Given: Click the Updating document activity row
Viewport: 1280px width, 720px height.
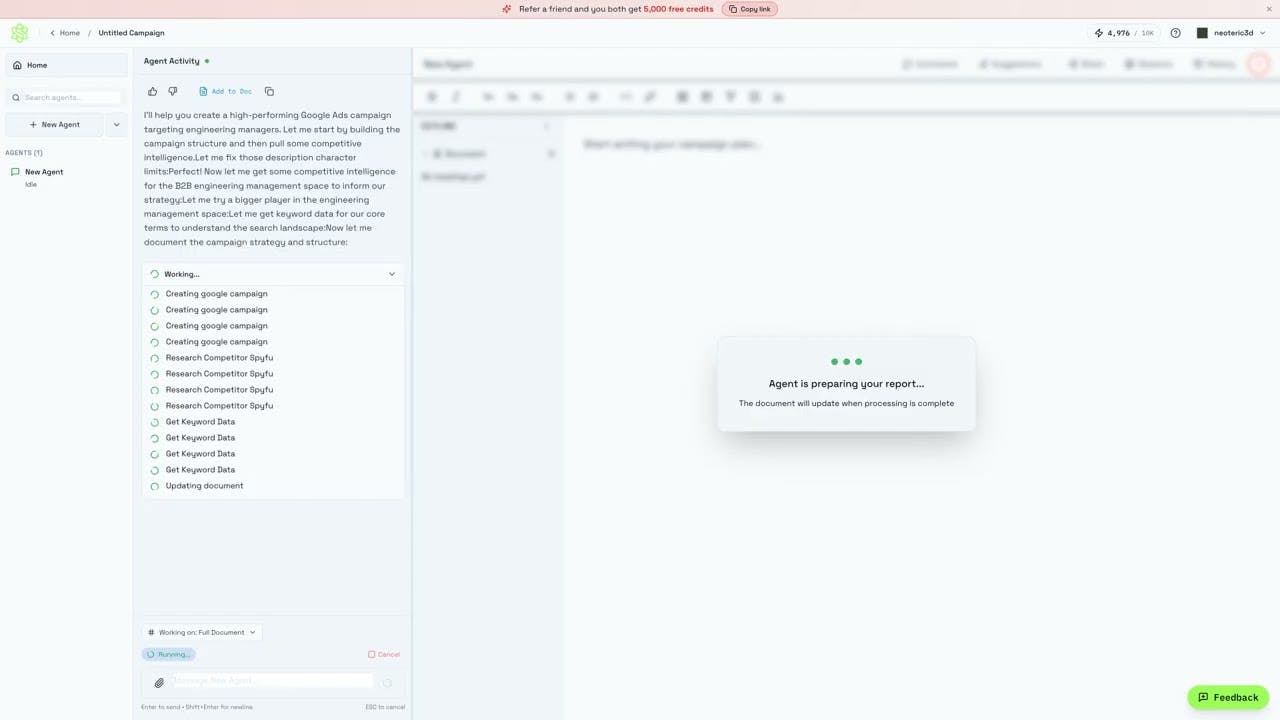Looking at the screenshot, I should (273, 486).
